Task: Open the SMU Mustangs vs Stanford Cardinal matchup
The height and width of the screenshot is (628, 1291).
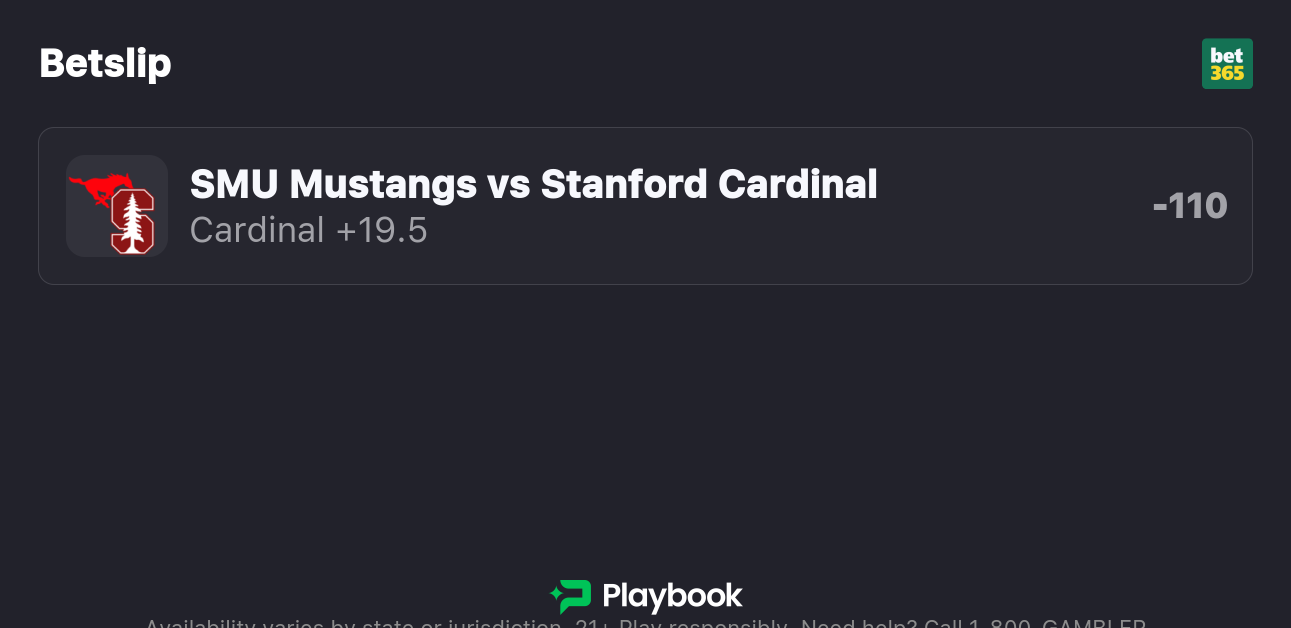Action: click(533, 185)
